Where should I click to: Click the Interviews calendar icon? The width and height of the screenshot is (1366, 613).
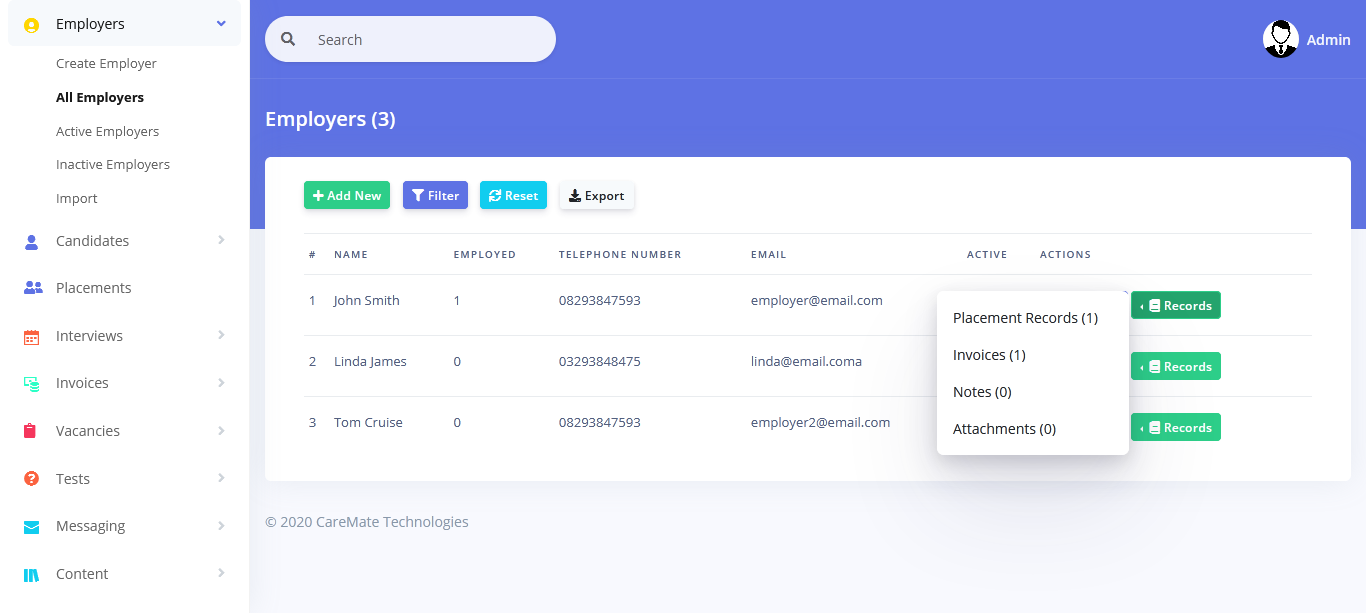coord(31,337)
